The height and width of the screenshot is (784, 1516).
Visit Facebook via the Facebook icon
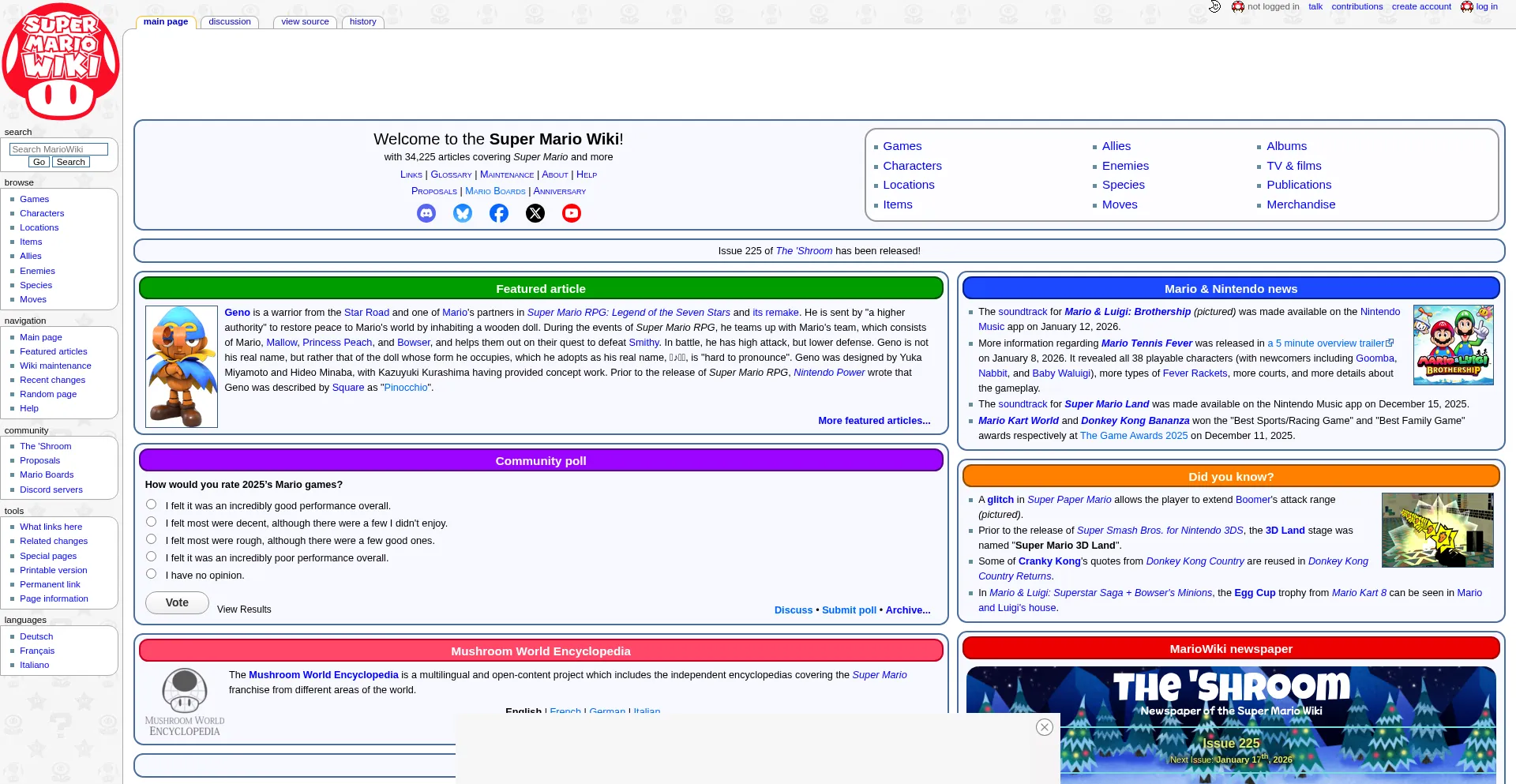tap(499, 213)
